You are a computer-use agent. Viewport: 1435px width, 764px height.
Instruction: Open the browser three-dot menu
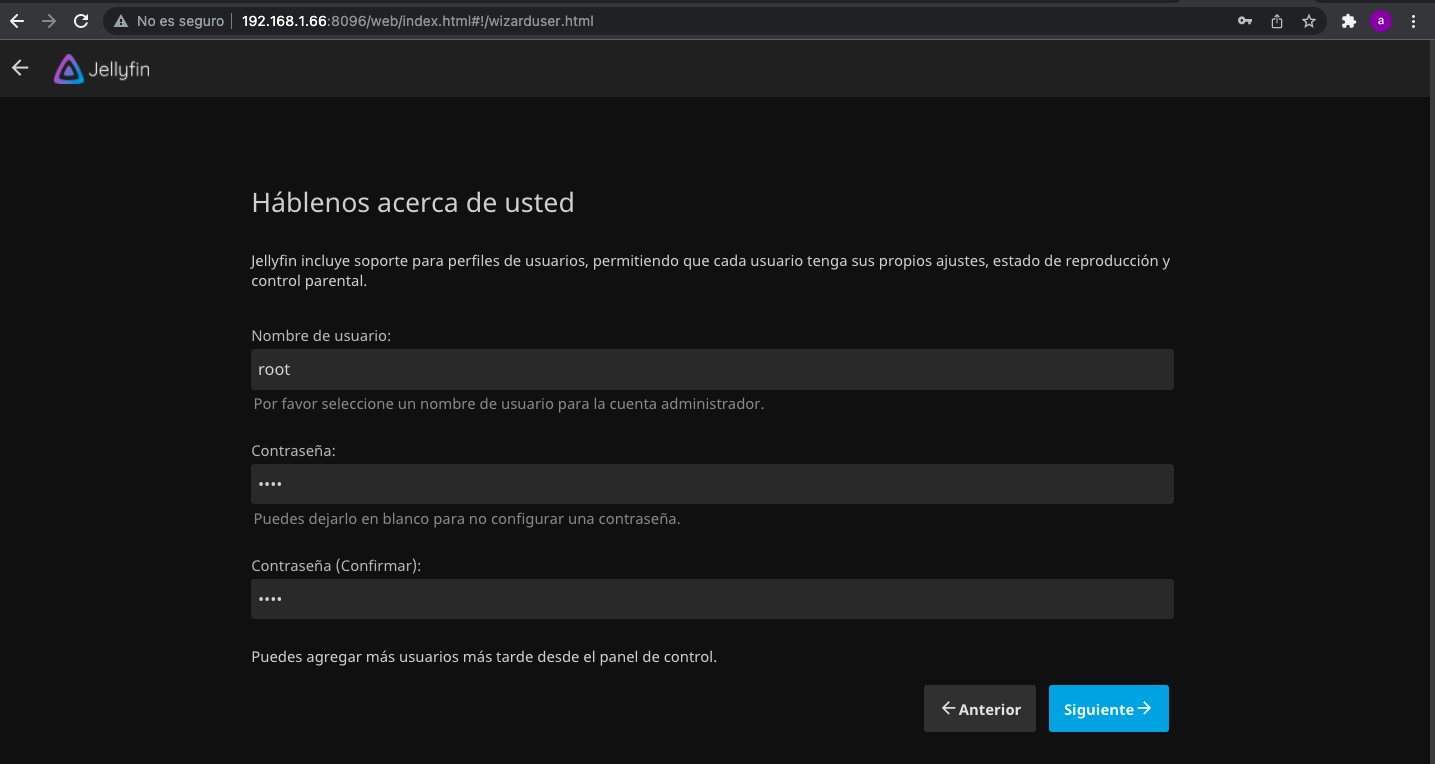tap(1413, 20)
